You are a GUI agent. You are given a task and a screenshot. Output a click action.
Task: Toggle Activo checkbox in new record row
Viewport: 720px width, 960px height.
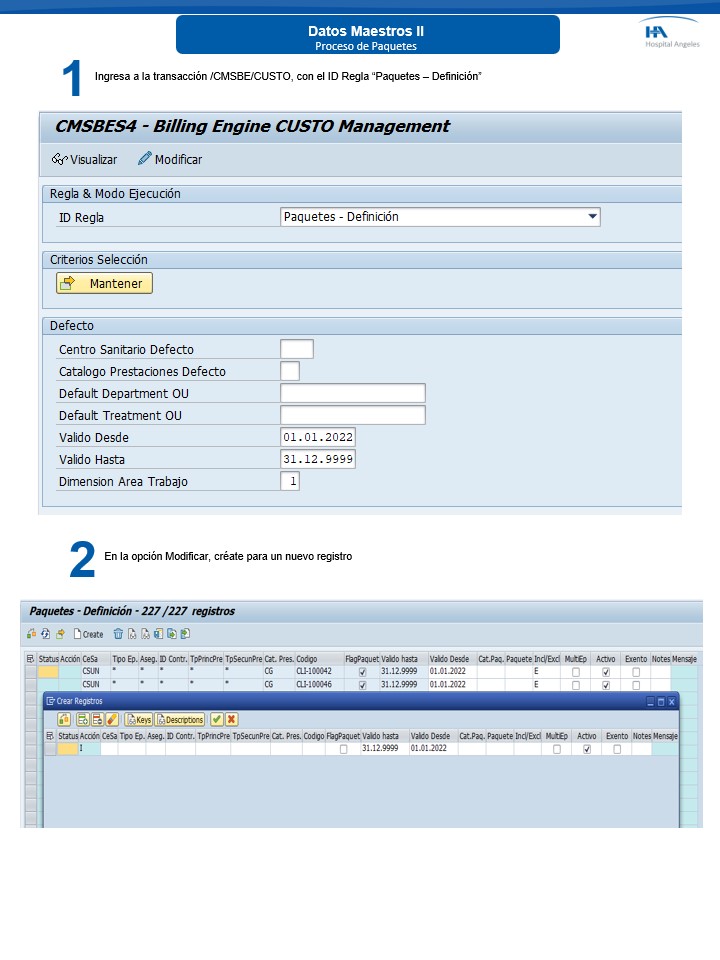pos(586,749)
